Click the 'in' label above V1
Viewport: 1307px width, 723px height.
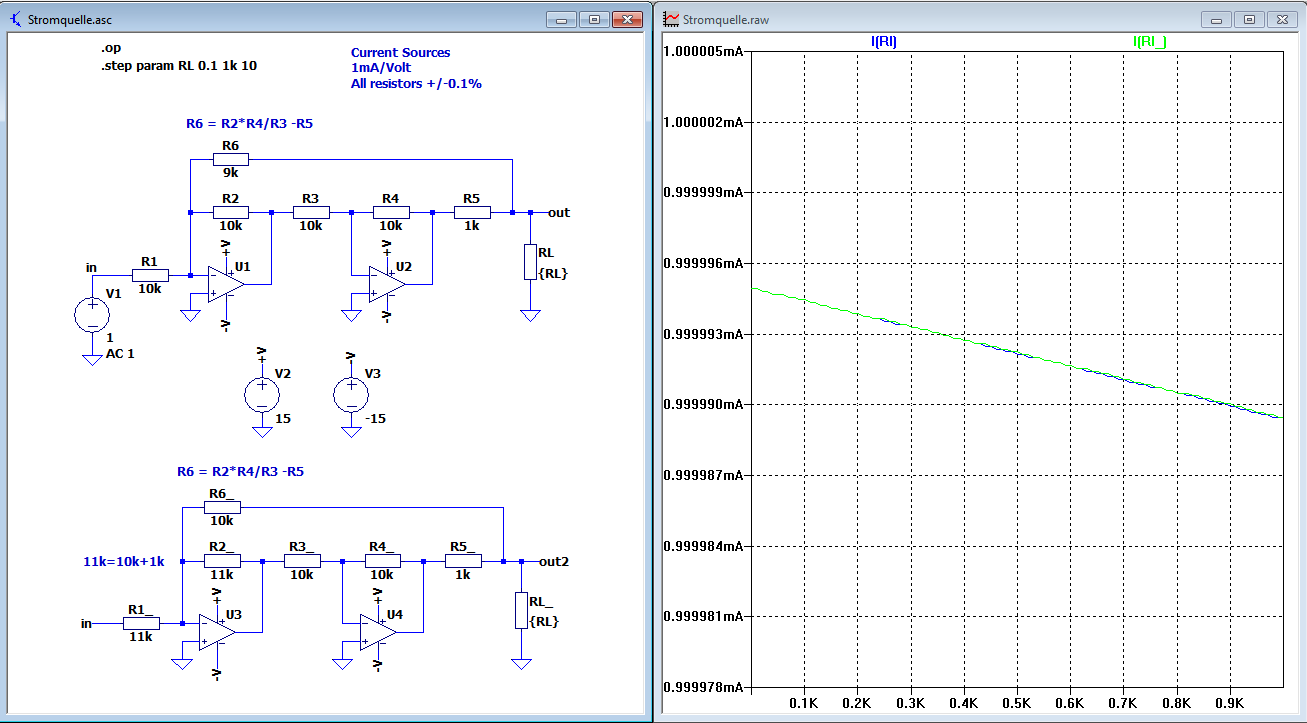(x=92, y=267)
